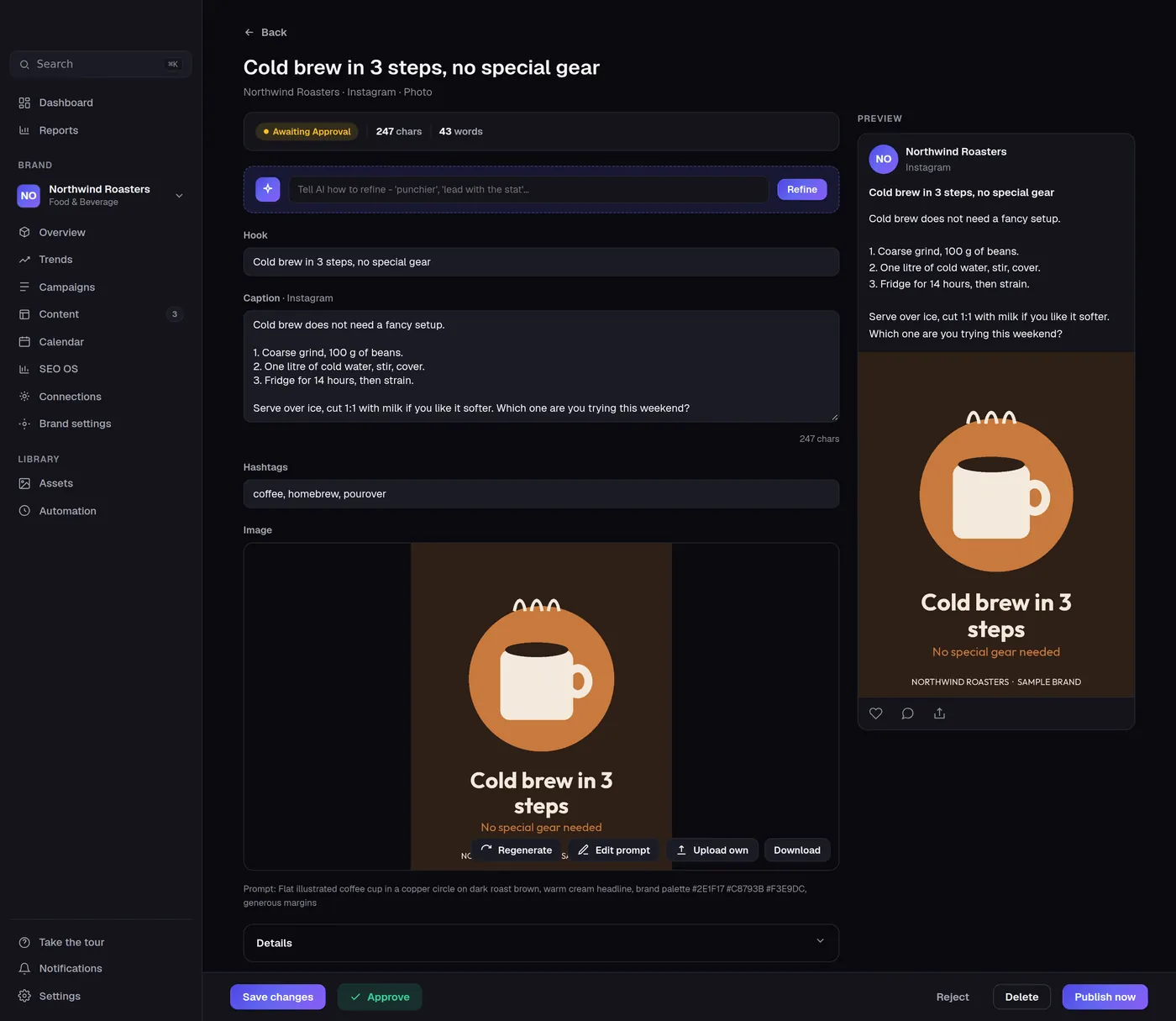Click the Upload own button
1176x1021 pixels.
(x=712, y=850)
